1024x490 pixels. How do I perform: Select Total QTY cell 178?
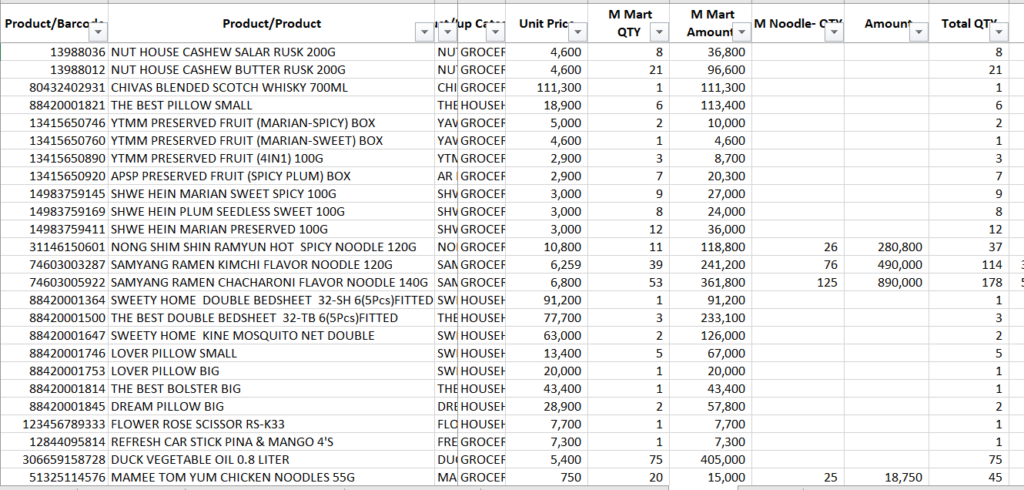[x=968, y=282]
